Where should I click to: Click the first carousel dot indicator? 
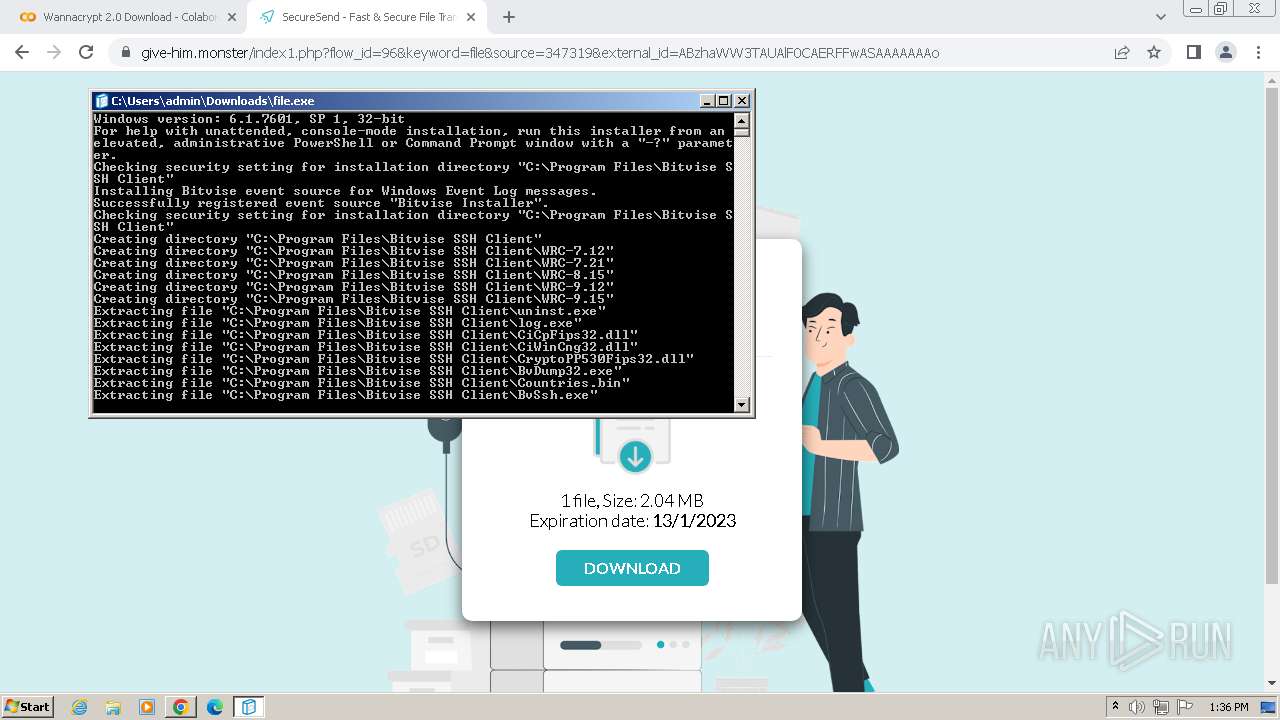660,645
